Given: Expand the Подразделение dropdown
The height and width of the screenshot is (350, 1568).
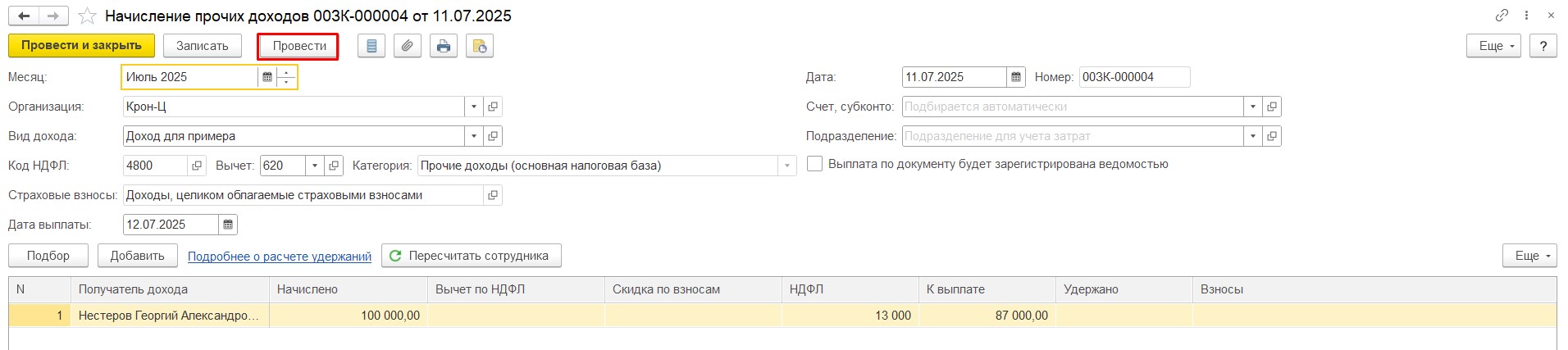Looking at the screenshot, I should pyautogui.click(x=1252, y=136).
